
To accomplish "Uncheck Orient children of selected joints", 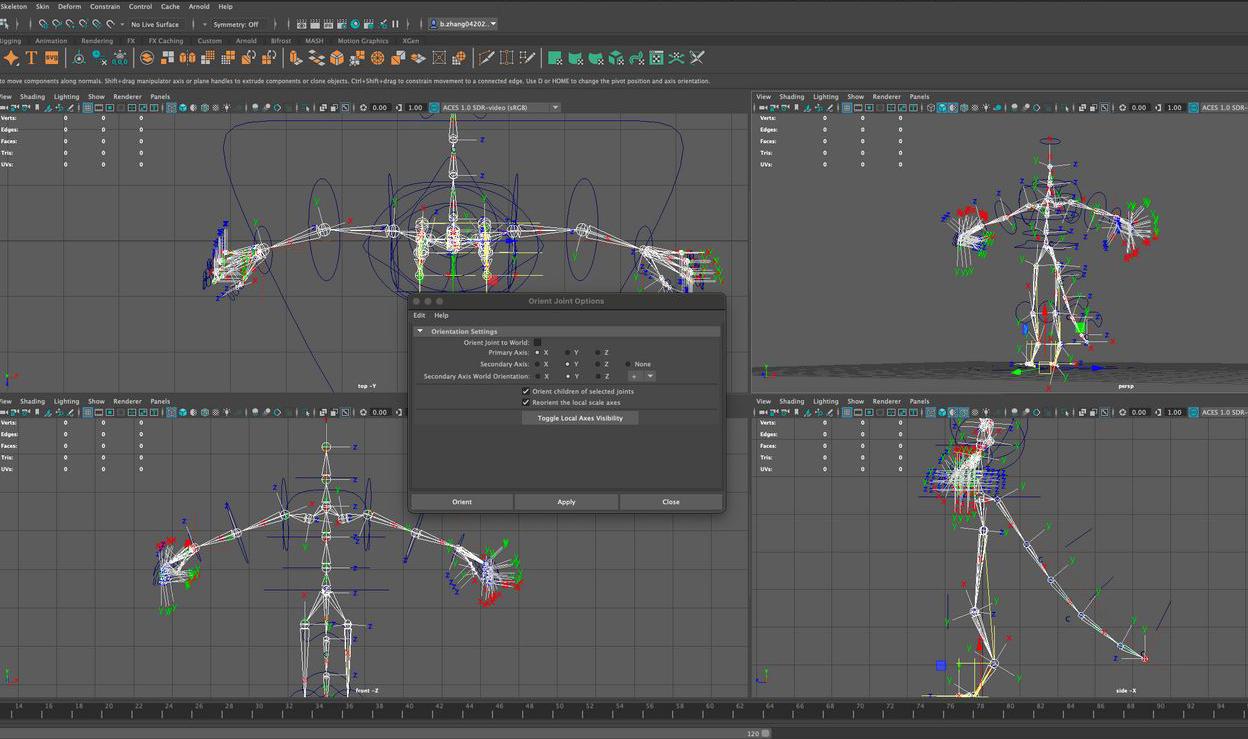I will coord(526,391).
